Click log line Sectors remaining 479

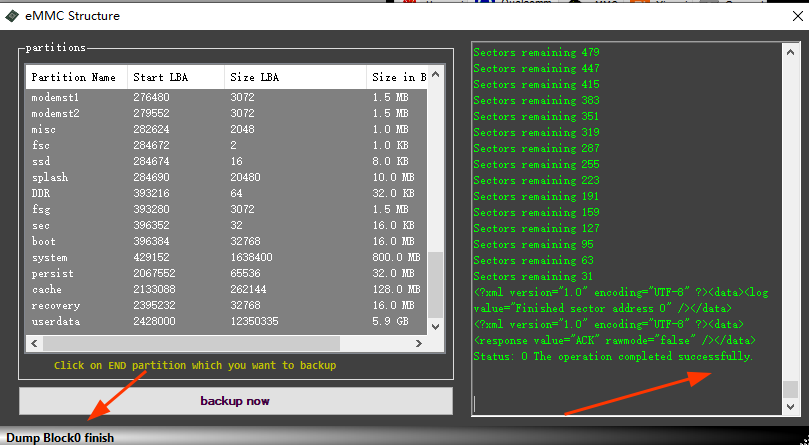tap(537, 52)
